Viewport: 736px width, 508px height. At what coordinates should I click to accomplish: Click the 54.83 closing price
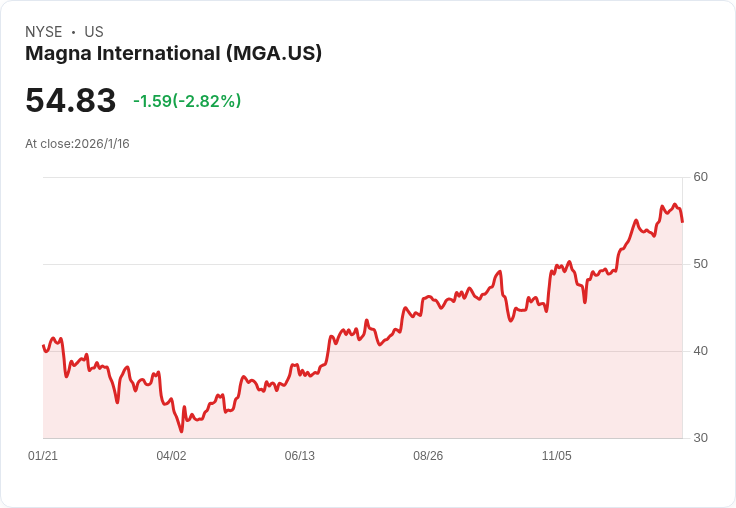tap(70, 101)
